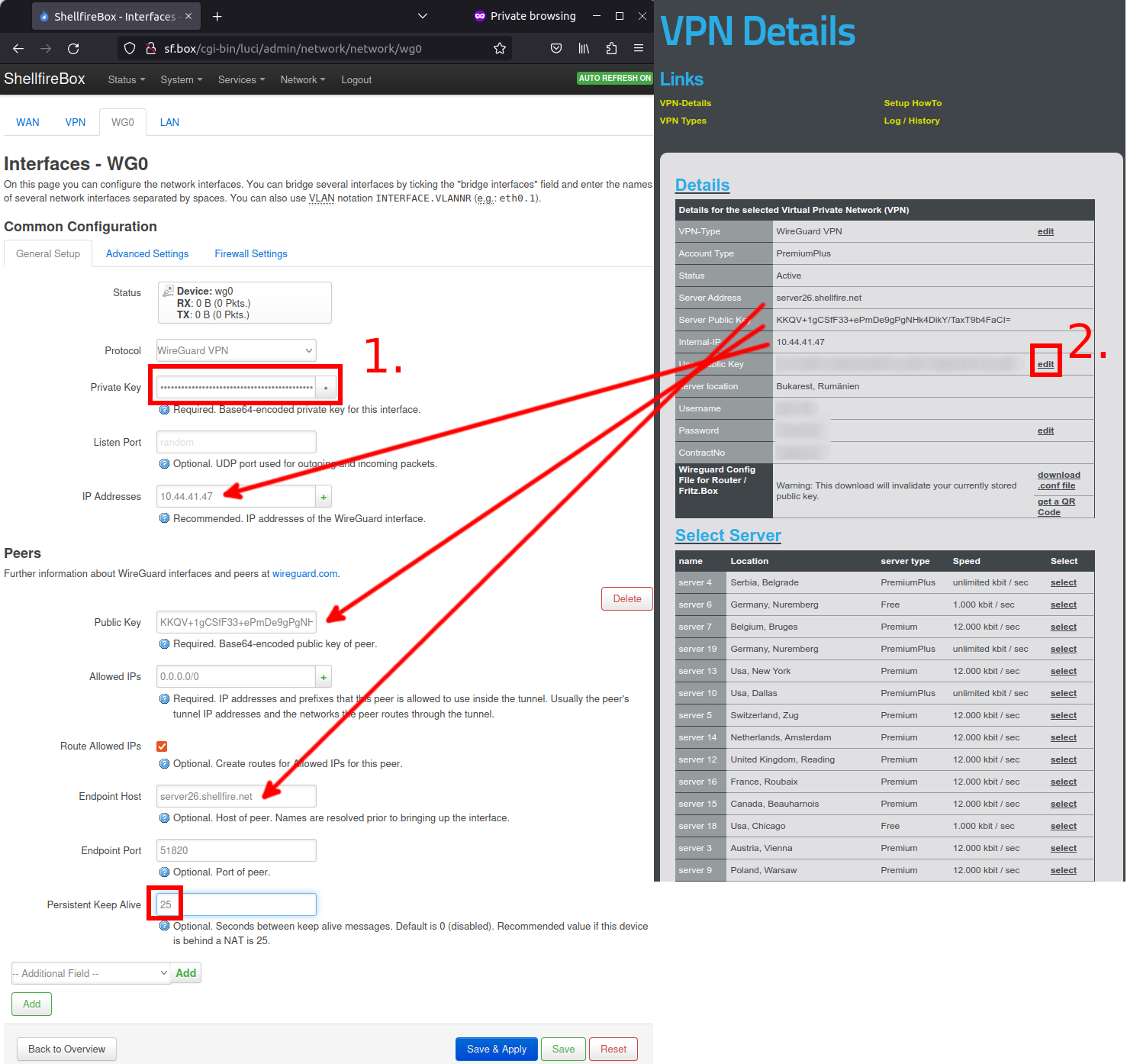Open the wireguard.com link
The width and height of the screenshot is (1127, 1064).
coord(304,573)
